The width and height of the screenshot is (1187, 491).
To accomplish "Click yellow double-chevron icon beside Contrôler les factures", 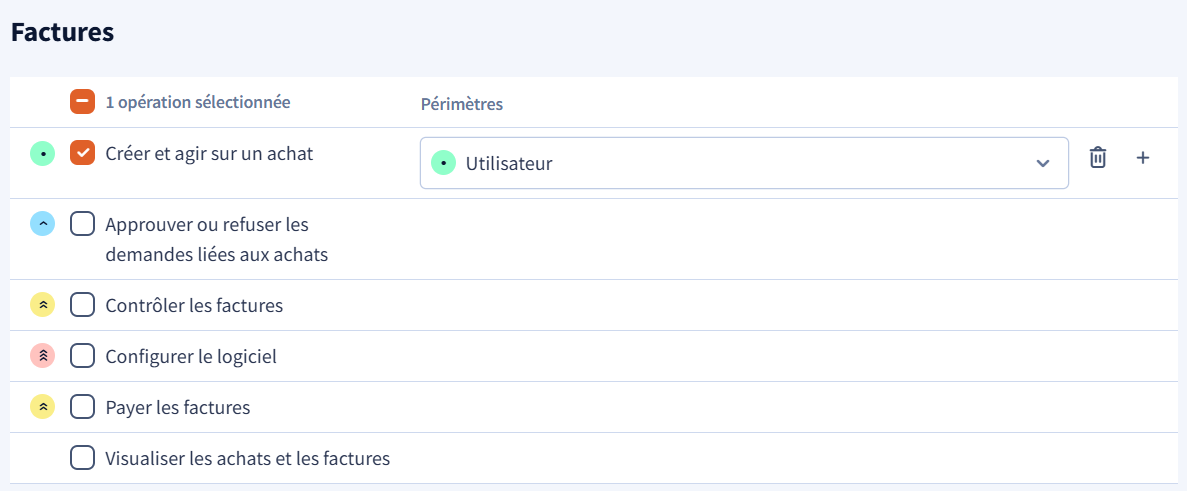I will coord(42,305).
